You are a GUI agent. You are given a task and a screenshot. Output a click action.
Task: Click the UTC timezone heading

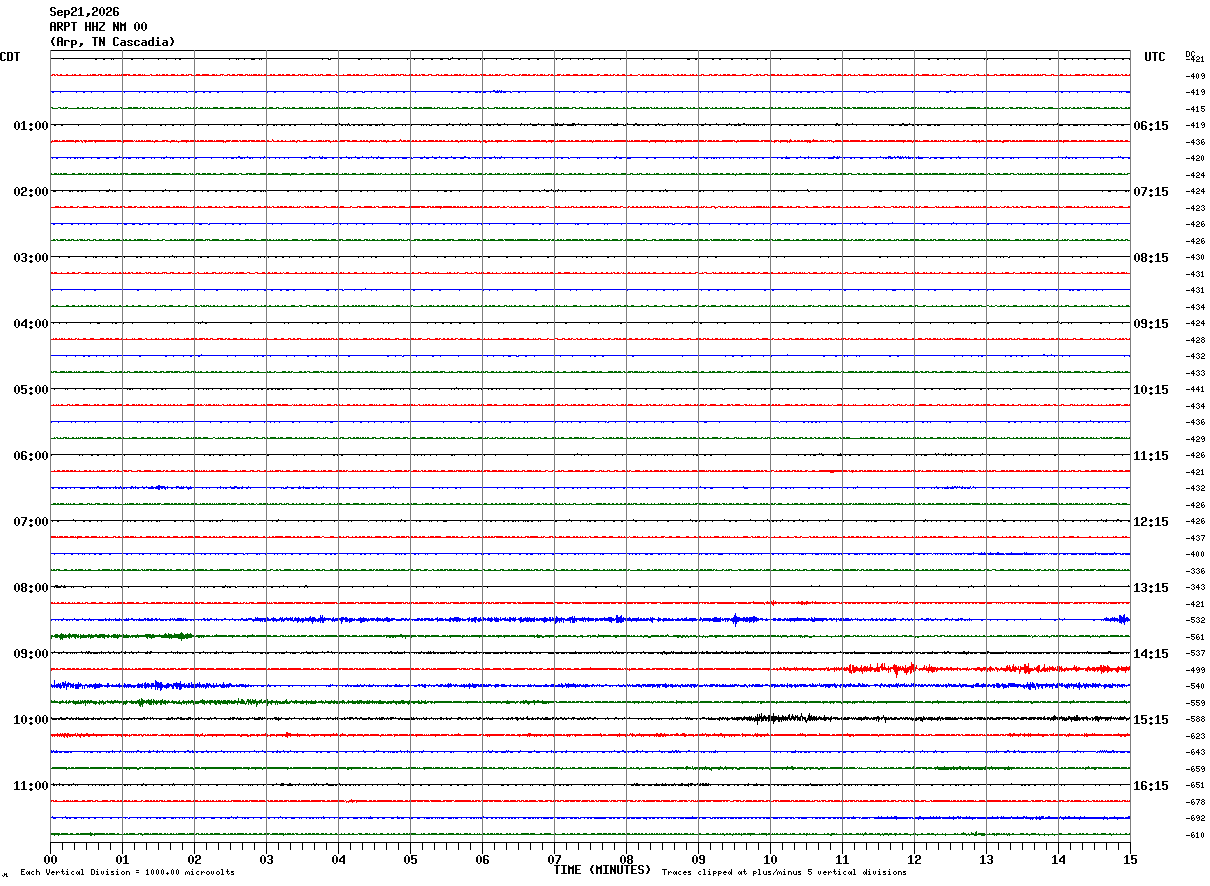[x=1155, y=57]
